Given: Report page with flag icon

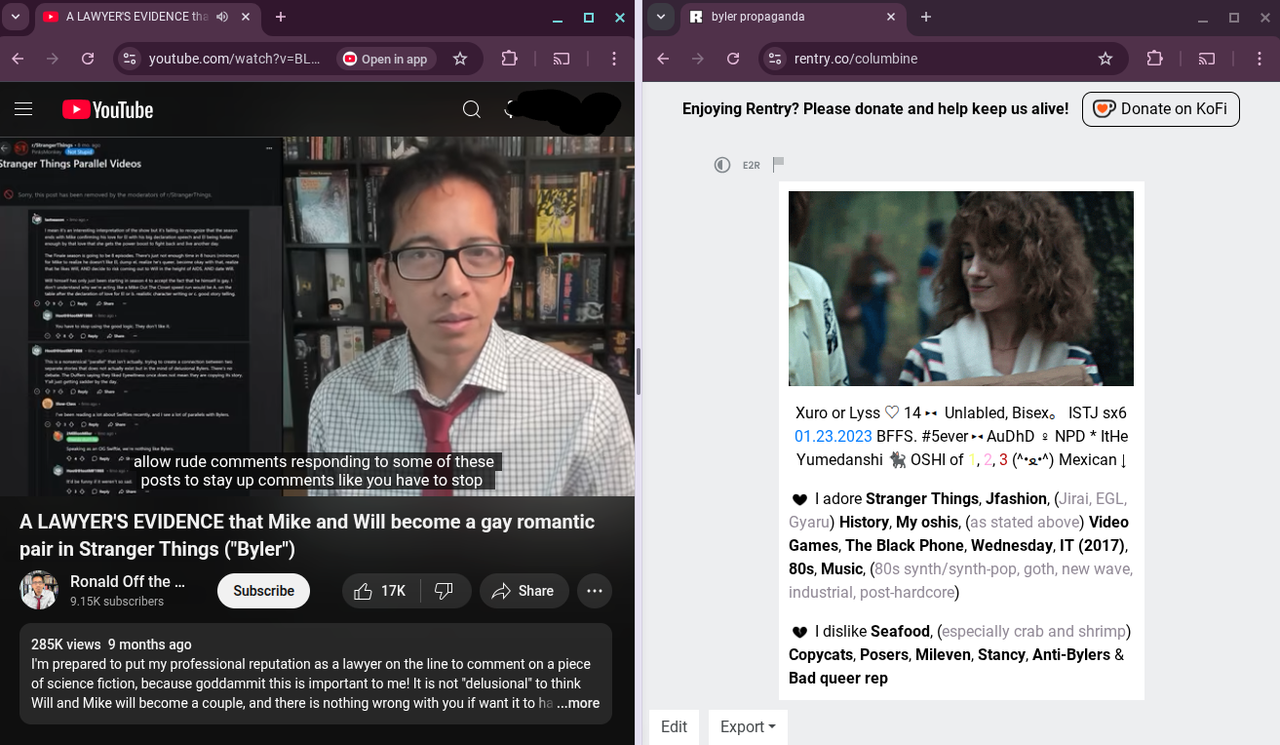Looking at the screenshot, I should (x=779, y=164).
